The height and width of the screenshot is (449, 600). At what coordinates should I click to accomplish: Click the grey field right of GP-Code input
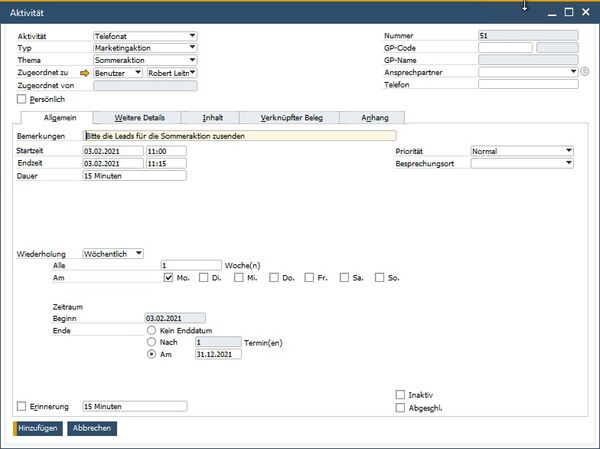[x=557, y=47]
